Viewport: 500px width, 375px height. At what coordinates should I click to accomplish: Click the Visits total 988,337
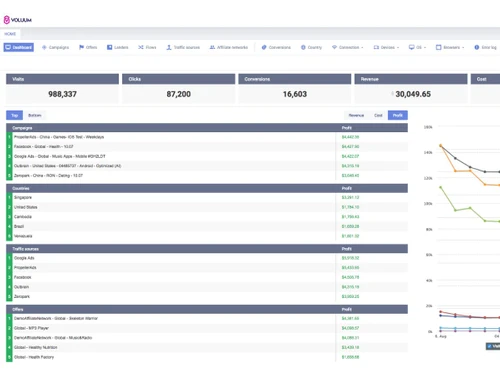[x=62, y=94]
